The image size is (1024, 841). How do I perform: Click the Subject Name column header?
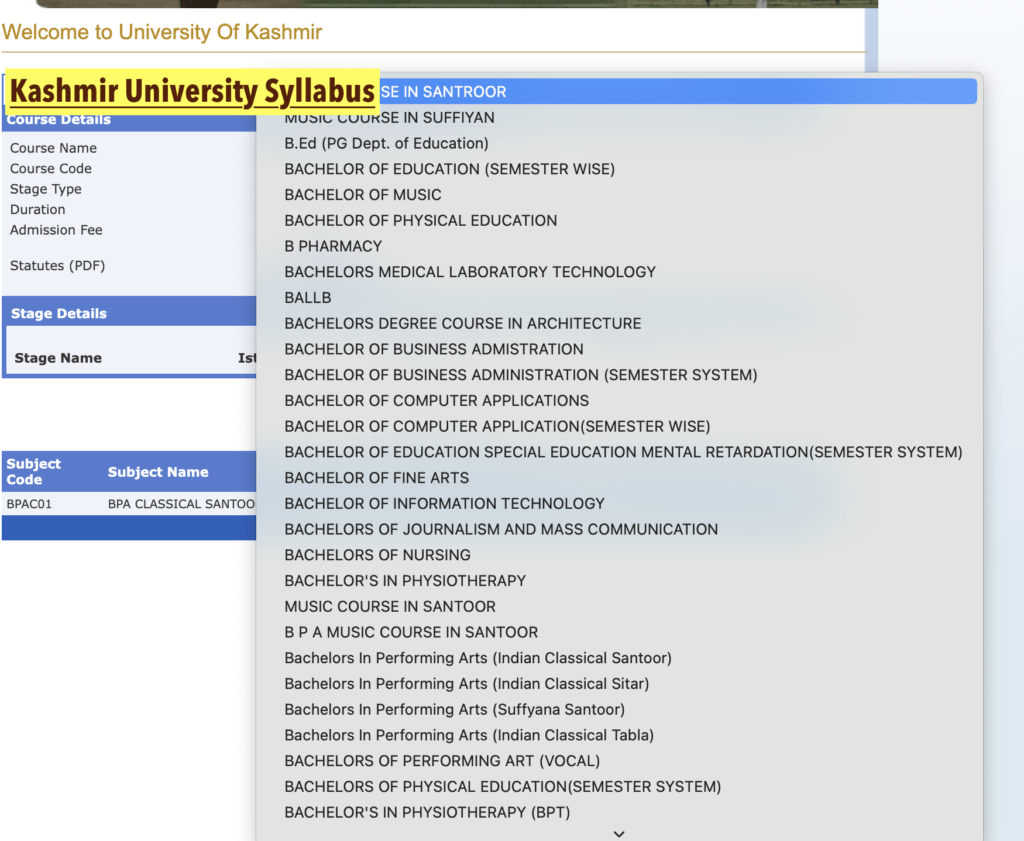158,472
